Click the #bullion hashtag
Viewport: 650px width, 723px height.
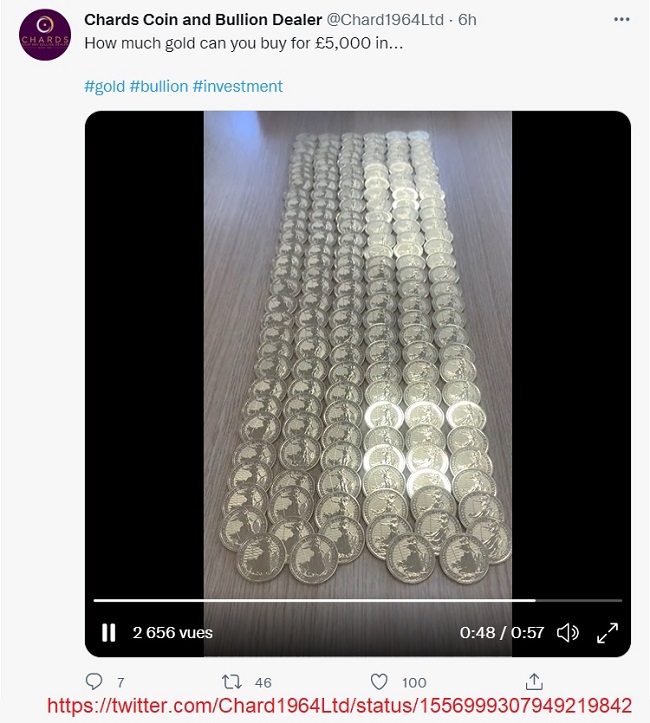click(159, 86)
